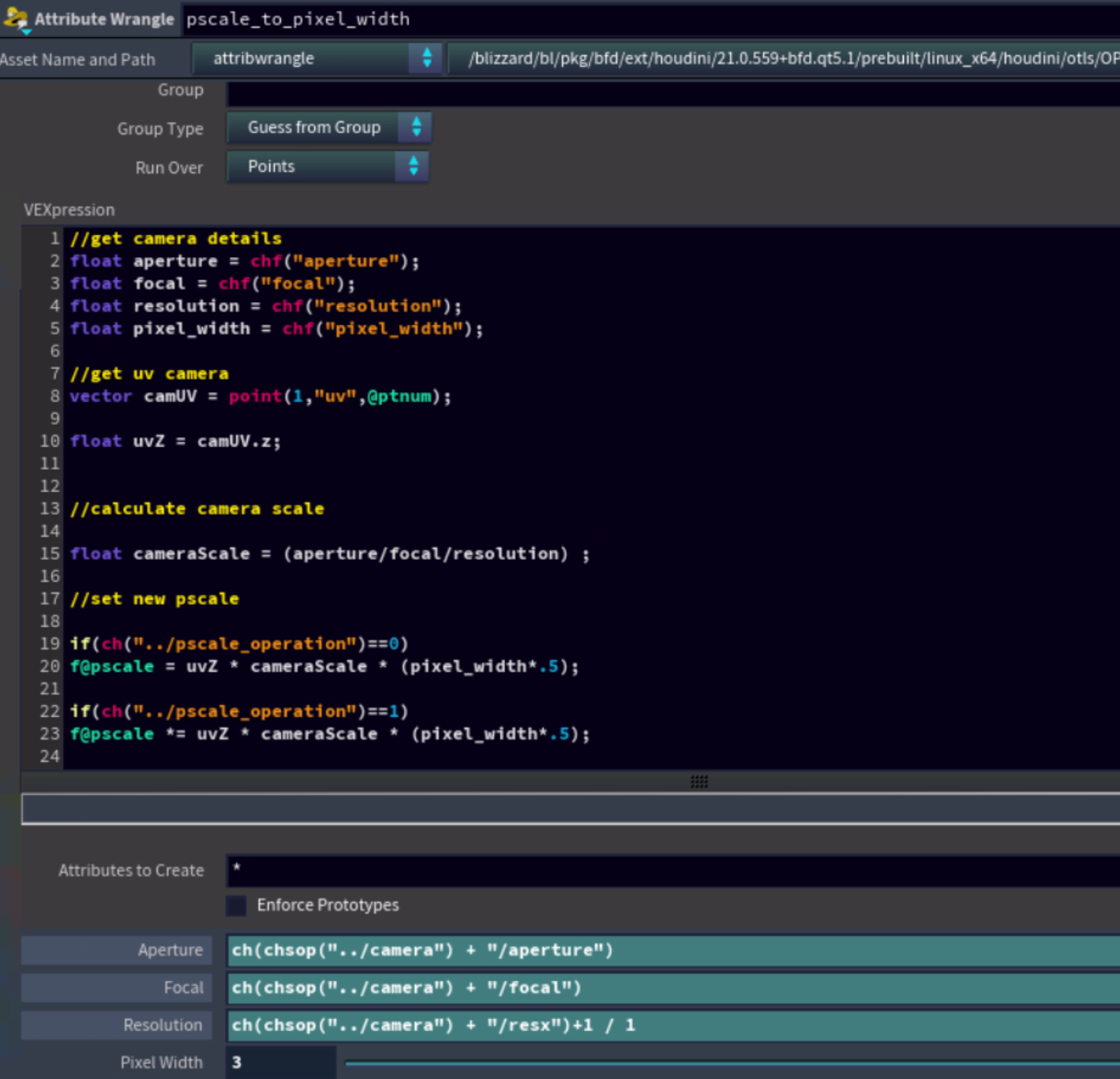Click the Focal expression field

coord(671,988)
